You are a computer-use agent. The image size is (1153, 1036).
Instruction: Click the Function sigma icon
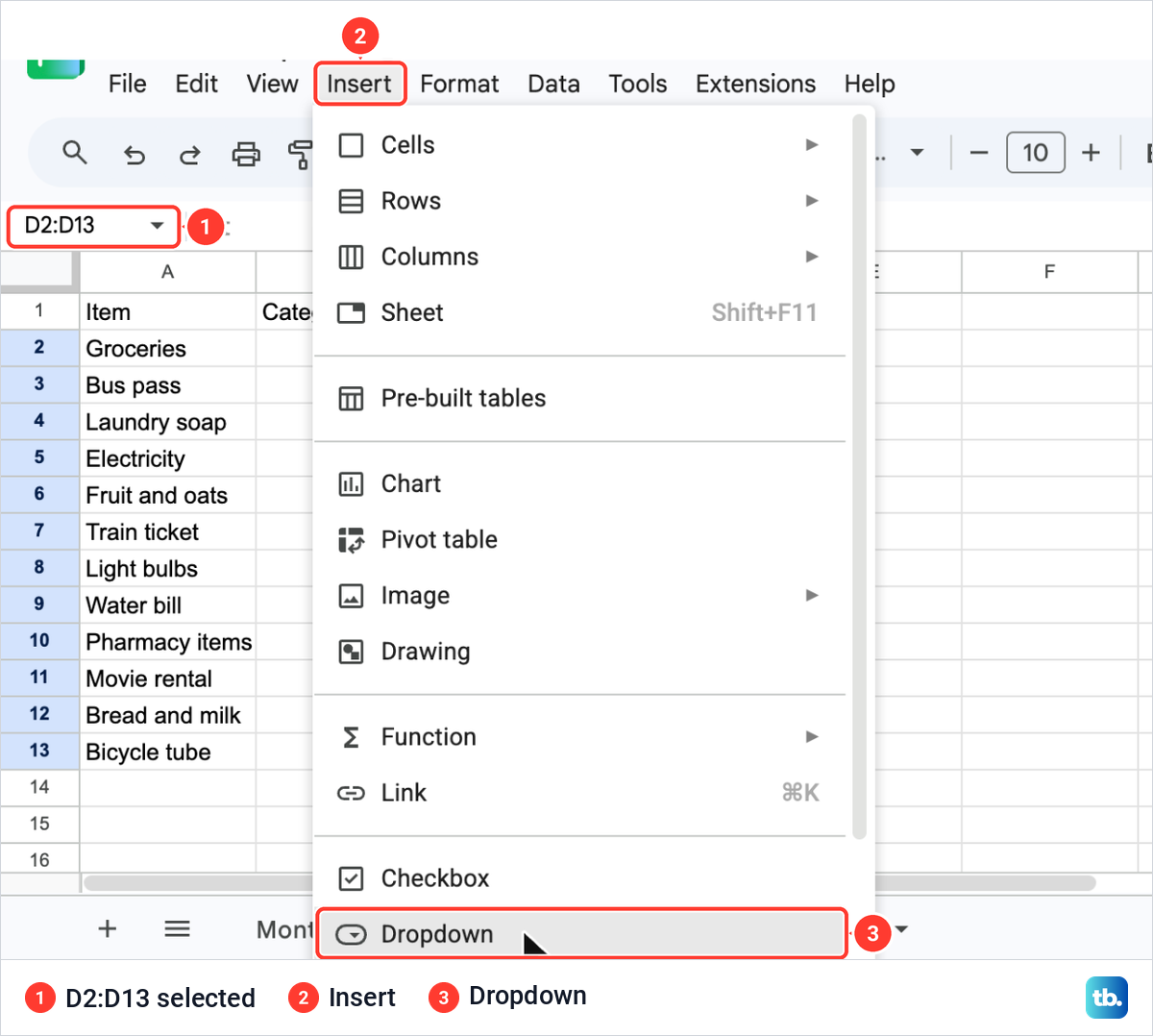tap(351, 737)
